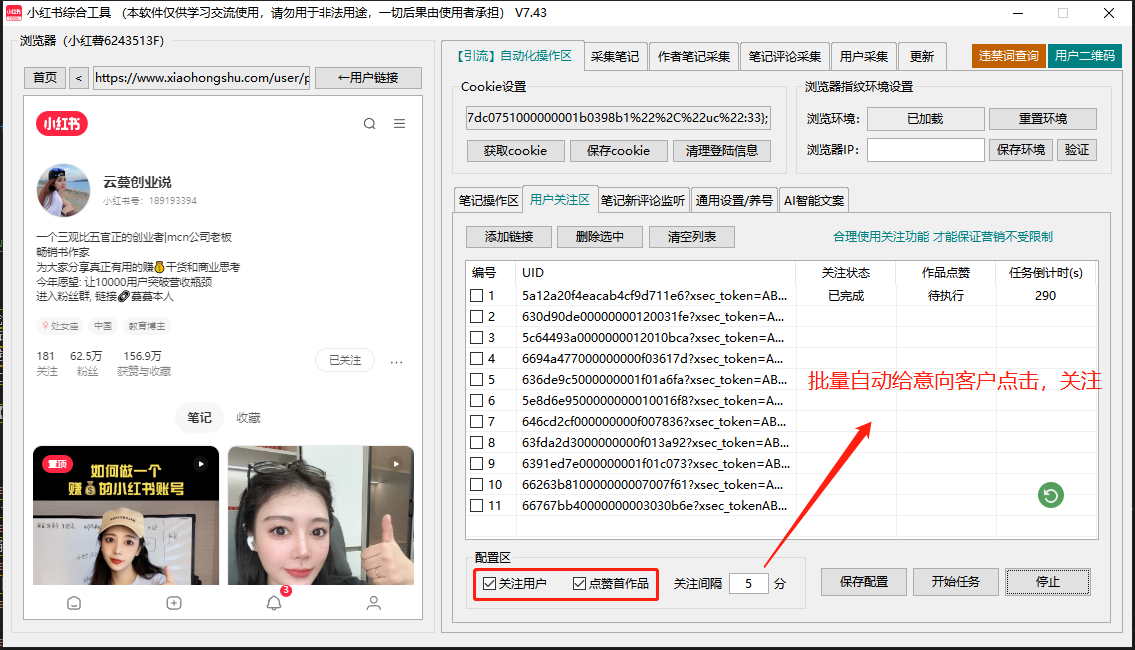
Task: Click the 关注间隔 interval input field
Action: (x=749, y=583)
